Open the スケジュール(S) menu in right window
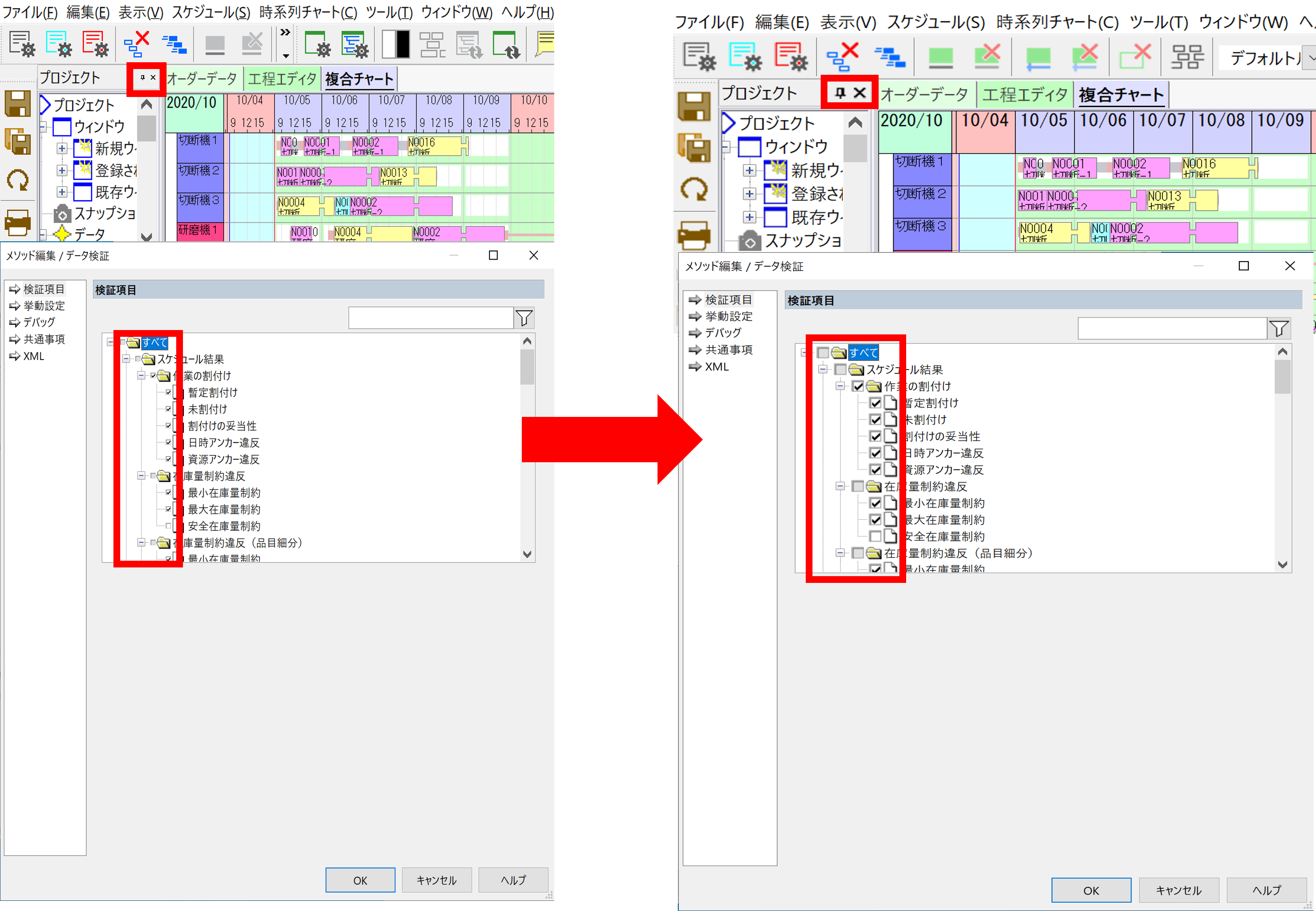The width and height of the screenshot is (1316, 911). 935,22
